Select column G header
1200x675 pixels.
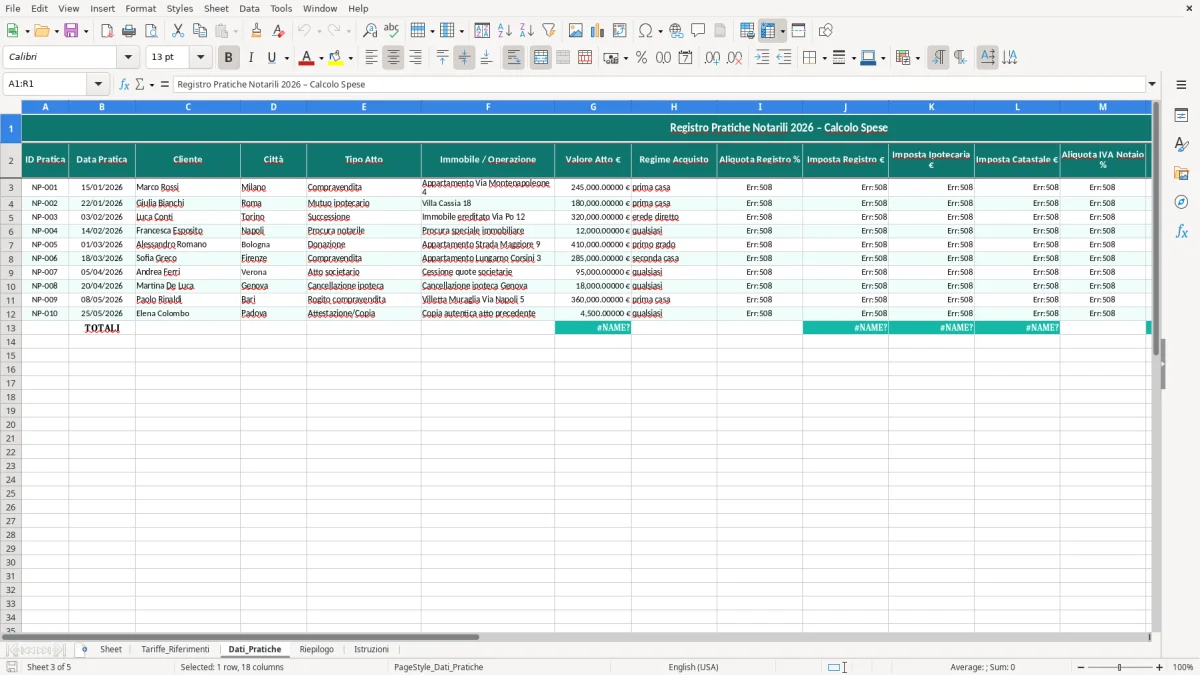[593, 106]
